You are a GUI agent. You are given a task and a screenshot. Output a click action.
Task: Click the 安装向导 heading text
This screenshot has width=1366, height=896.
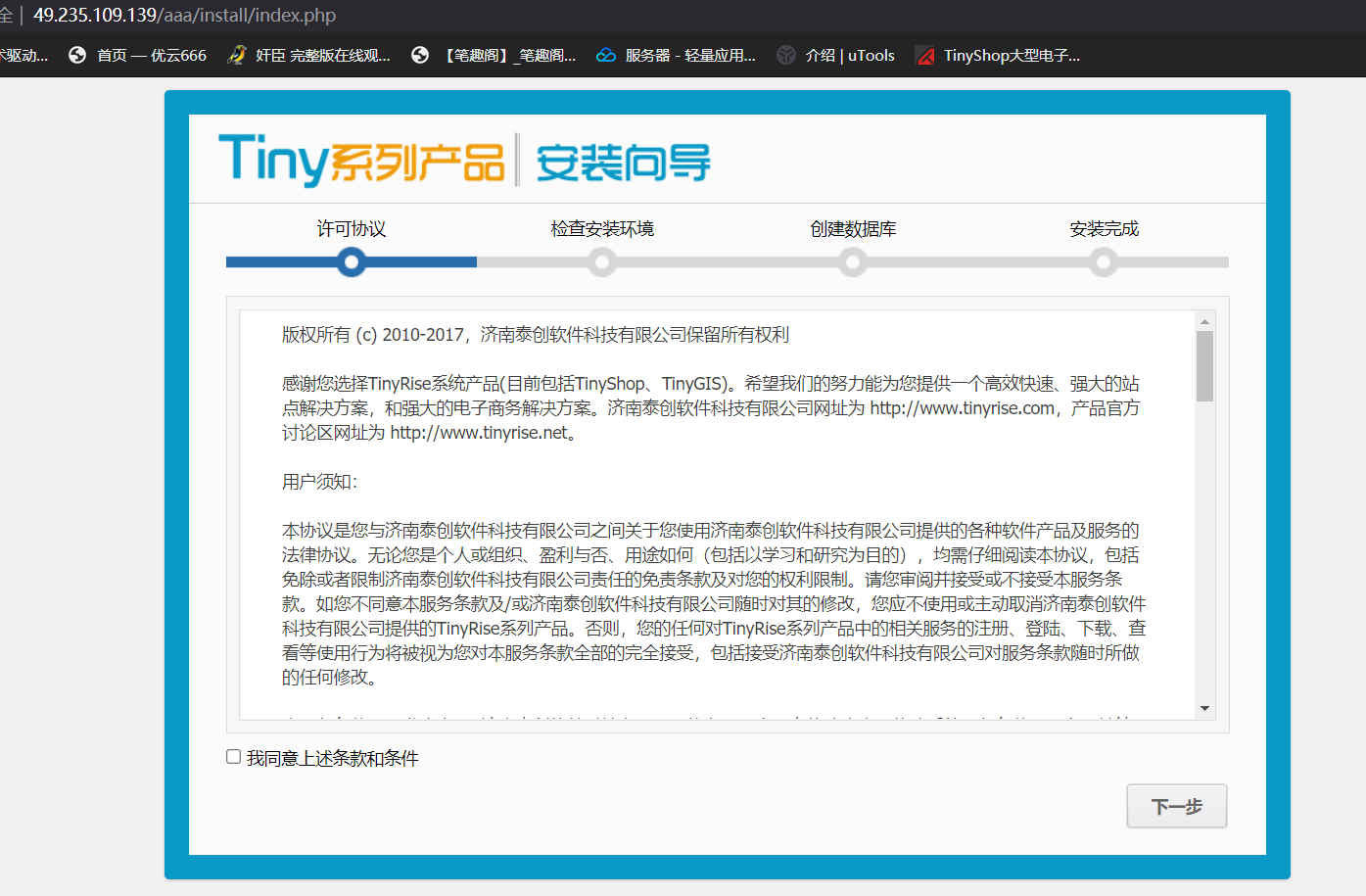pos(624,163)
